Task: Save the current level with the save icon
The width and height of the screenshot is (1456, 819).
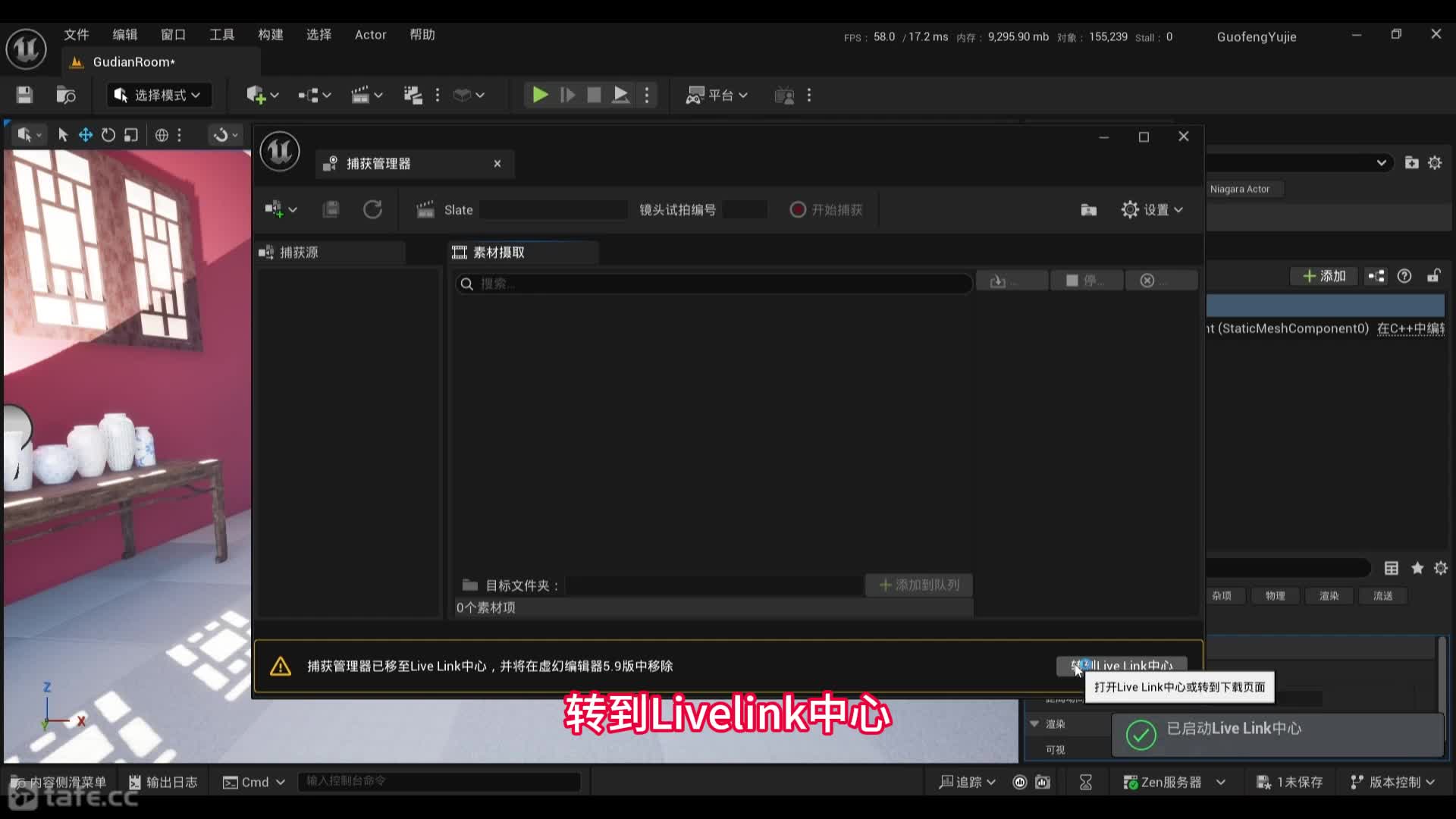Action: click(x=24, y=94)
